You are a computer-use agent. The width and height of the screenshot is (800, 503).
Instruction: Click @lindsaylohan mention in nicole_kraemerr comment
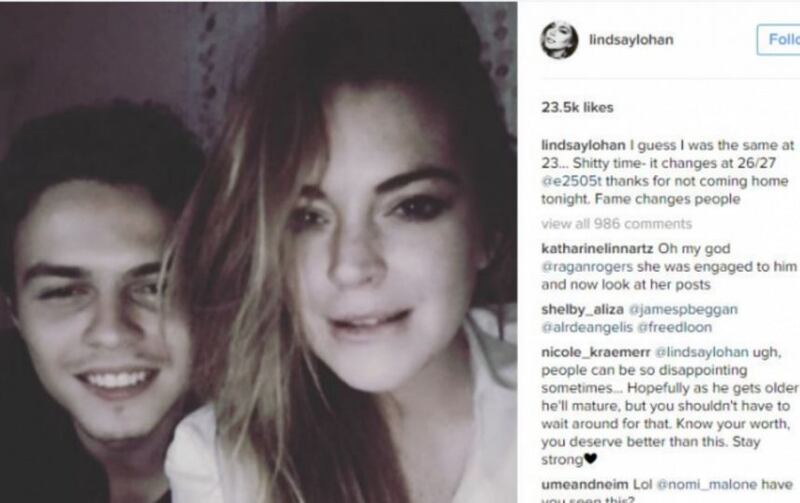[x=702, y=352]
